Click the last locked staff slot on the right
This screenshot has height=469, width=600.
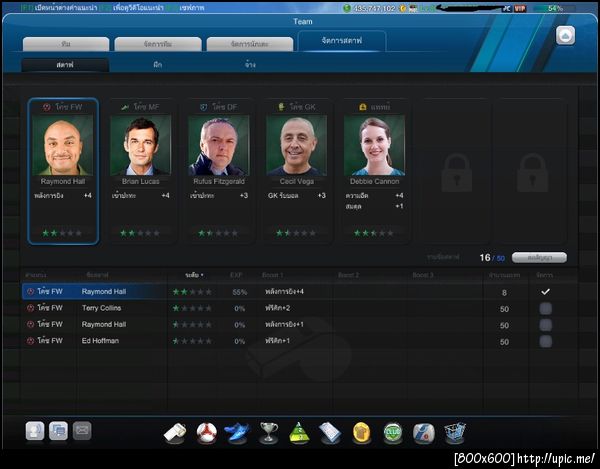click(x=532, y=171)
